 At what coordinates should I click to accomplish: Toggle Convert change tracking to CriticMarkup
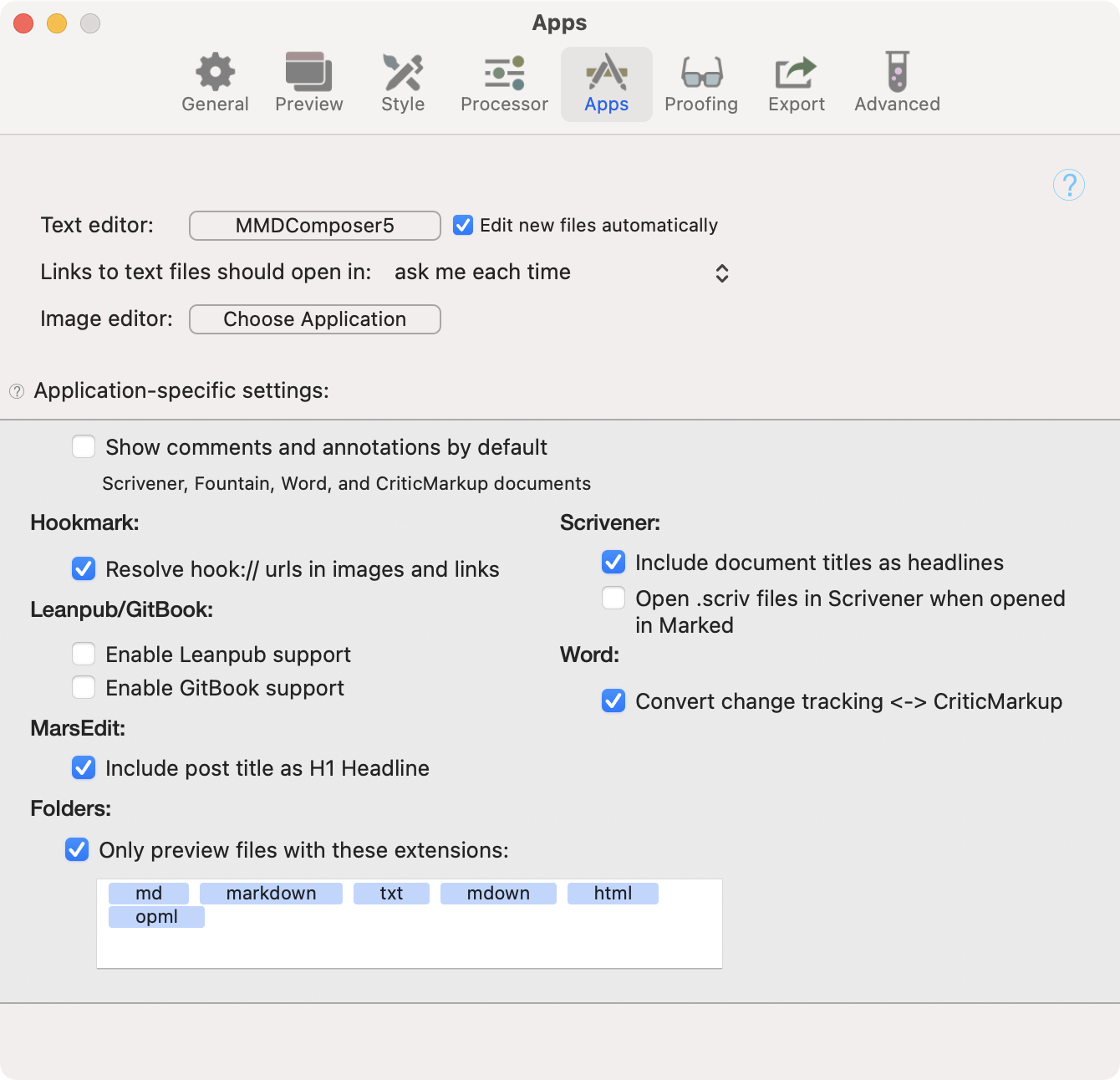pos(613,700)
